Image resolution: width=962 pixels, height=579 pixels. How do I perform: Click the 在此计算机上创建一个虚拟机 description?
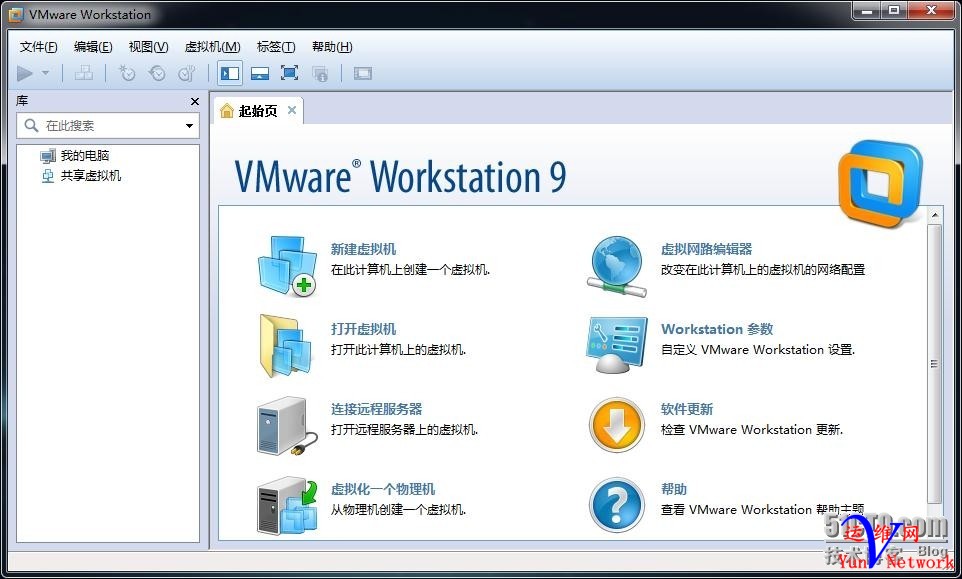coord(410,270)
